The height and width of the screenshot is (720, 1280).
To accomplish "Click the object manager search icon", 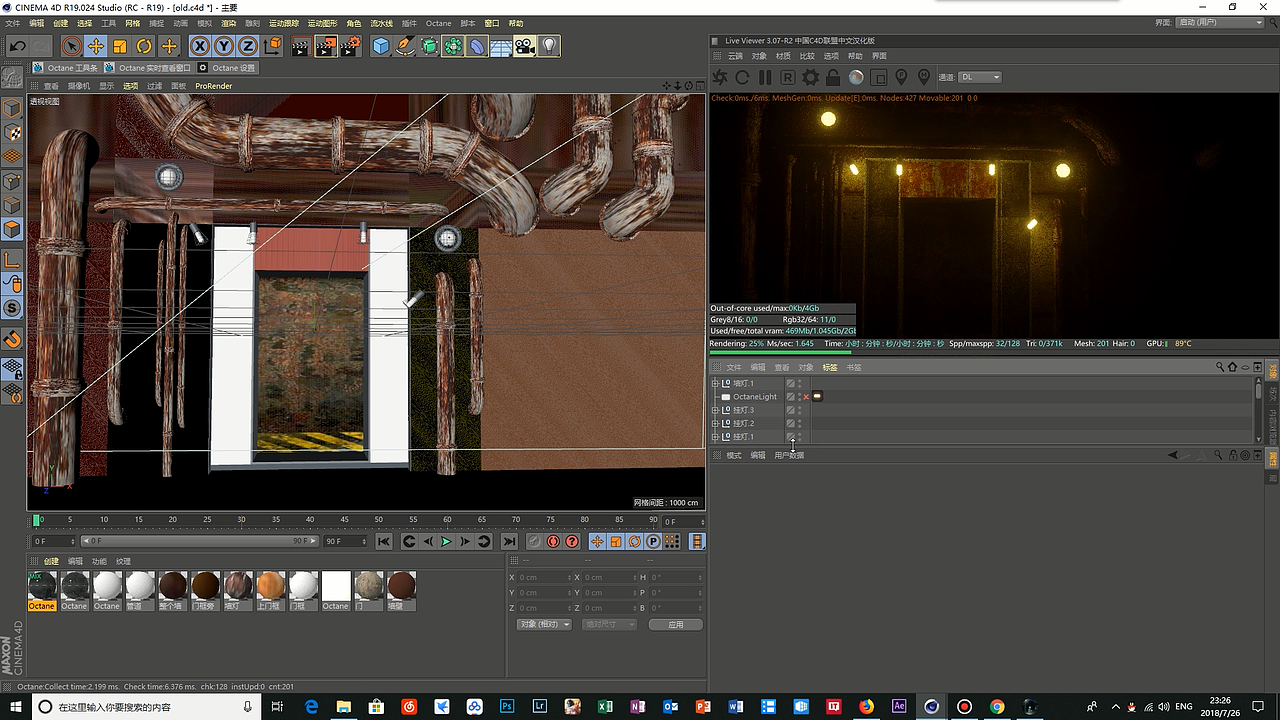I will click(x=1220, y=367).
